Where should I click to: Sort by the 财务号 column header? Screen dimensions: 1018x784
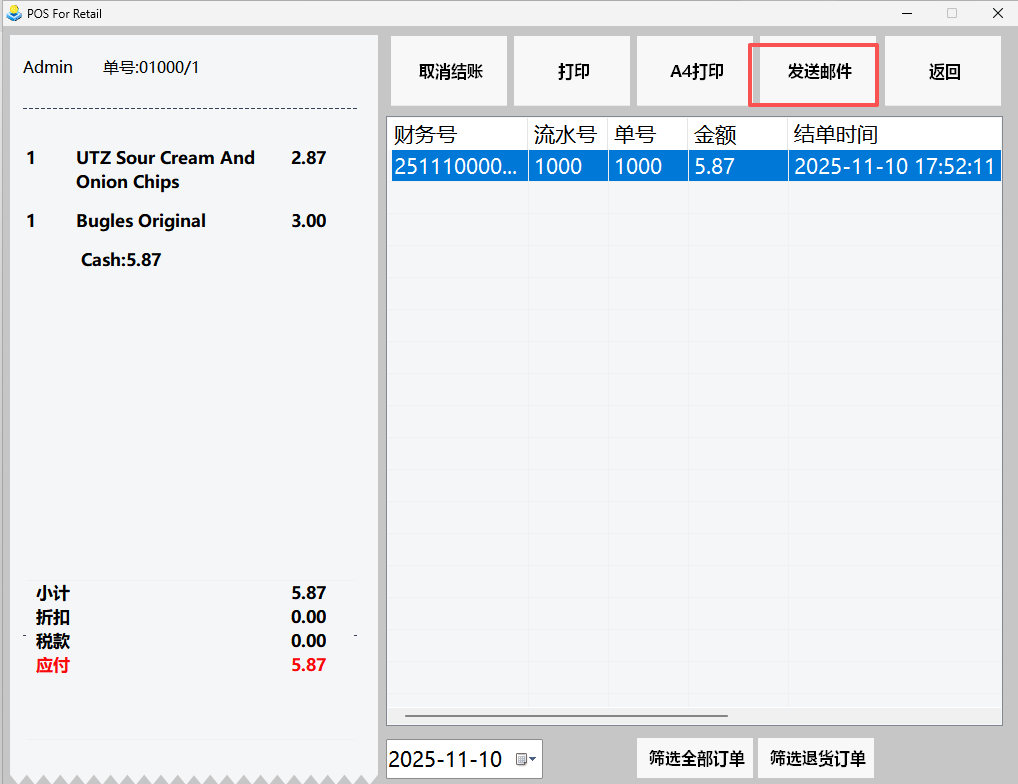pyautogui.click(x=457, y=134)
